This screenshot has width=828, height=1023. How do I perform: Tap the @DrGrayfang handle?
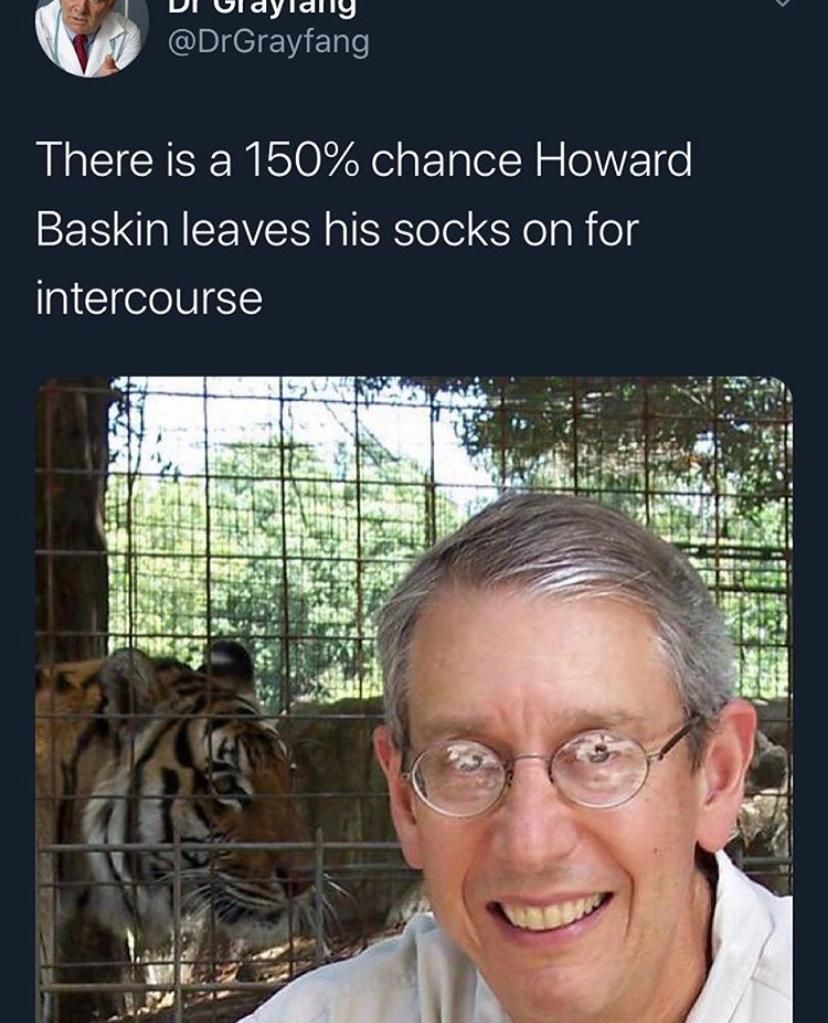[x=268, y=44]
